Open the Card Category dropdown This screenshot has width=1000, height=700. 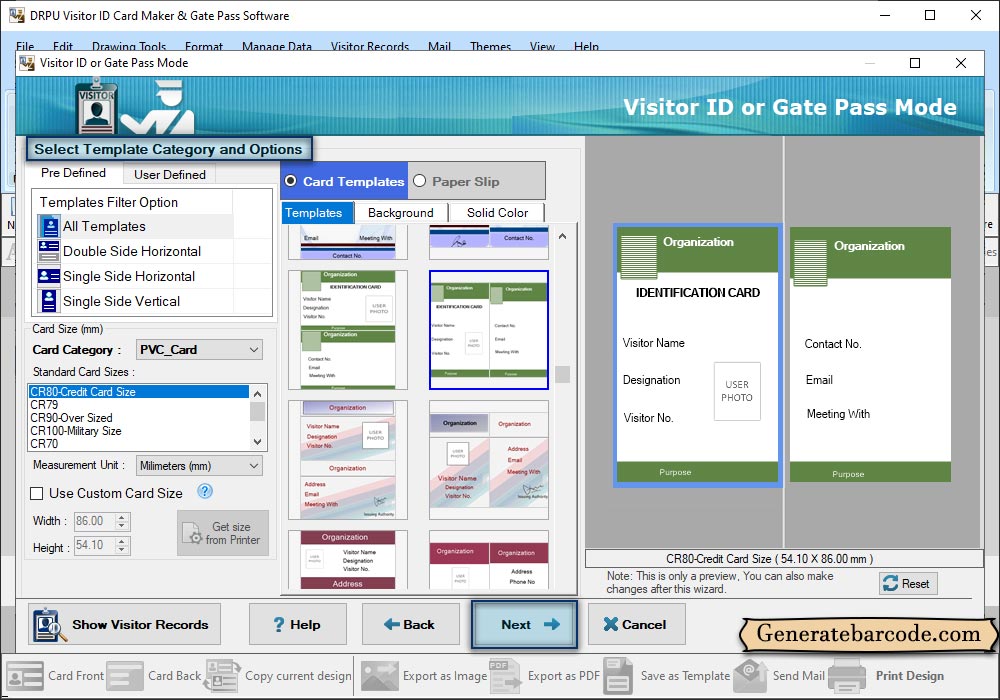pos(200,349)
